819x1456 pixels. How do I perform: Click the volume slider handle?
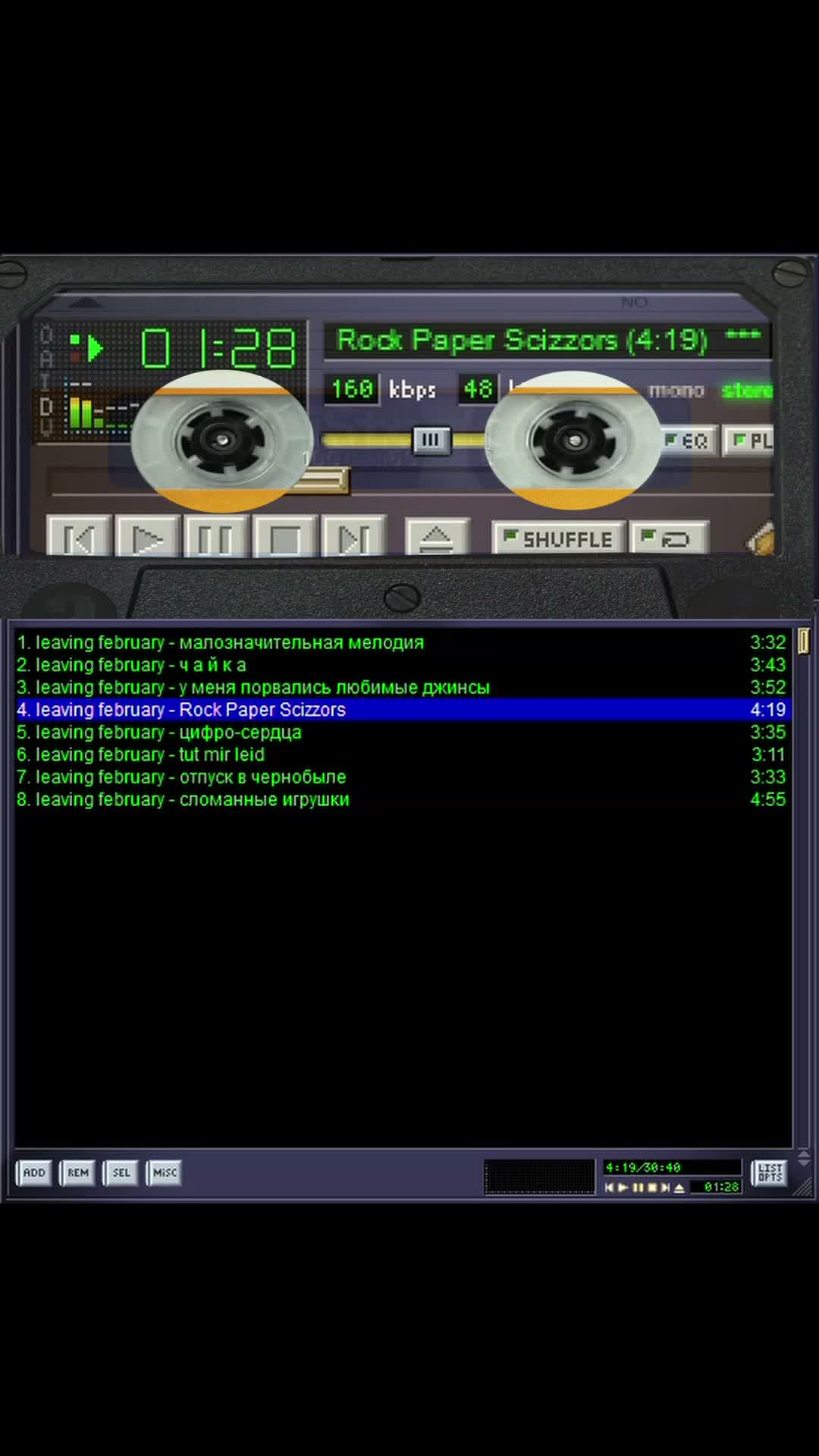coord(430,440)
